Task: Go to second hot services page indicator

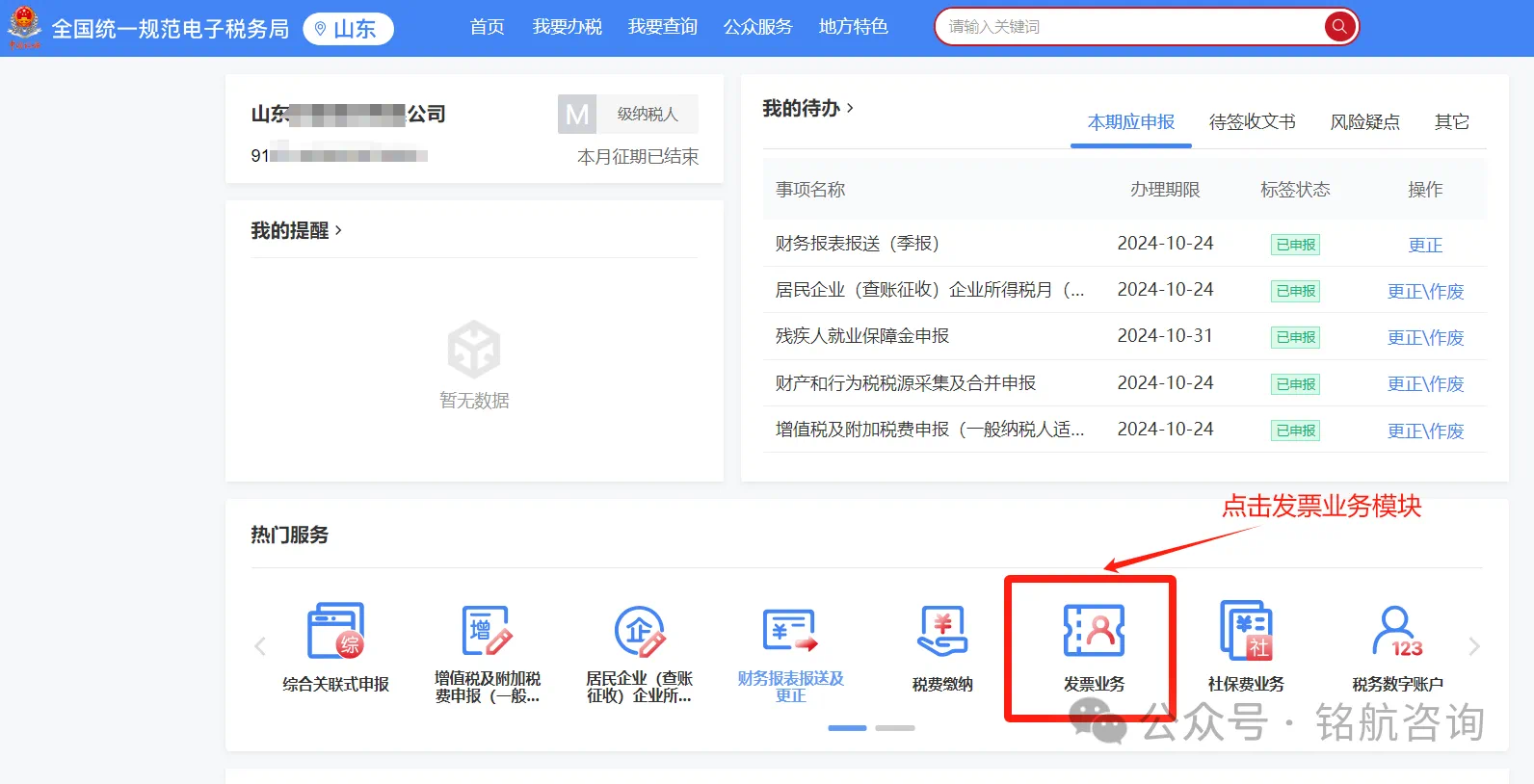Action: (x=895, y=728)
